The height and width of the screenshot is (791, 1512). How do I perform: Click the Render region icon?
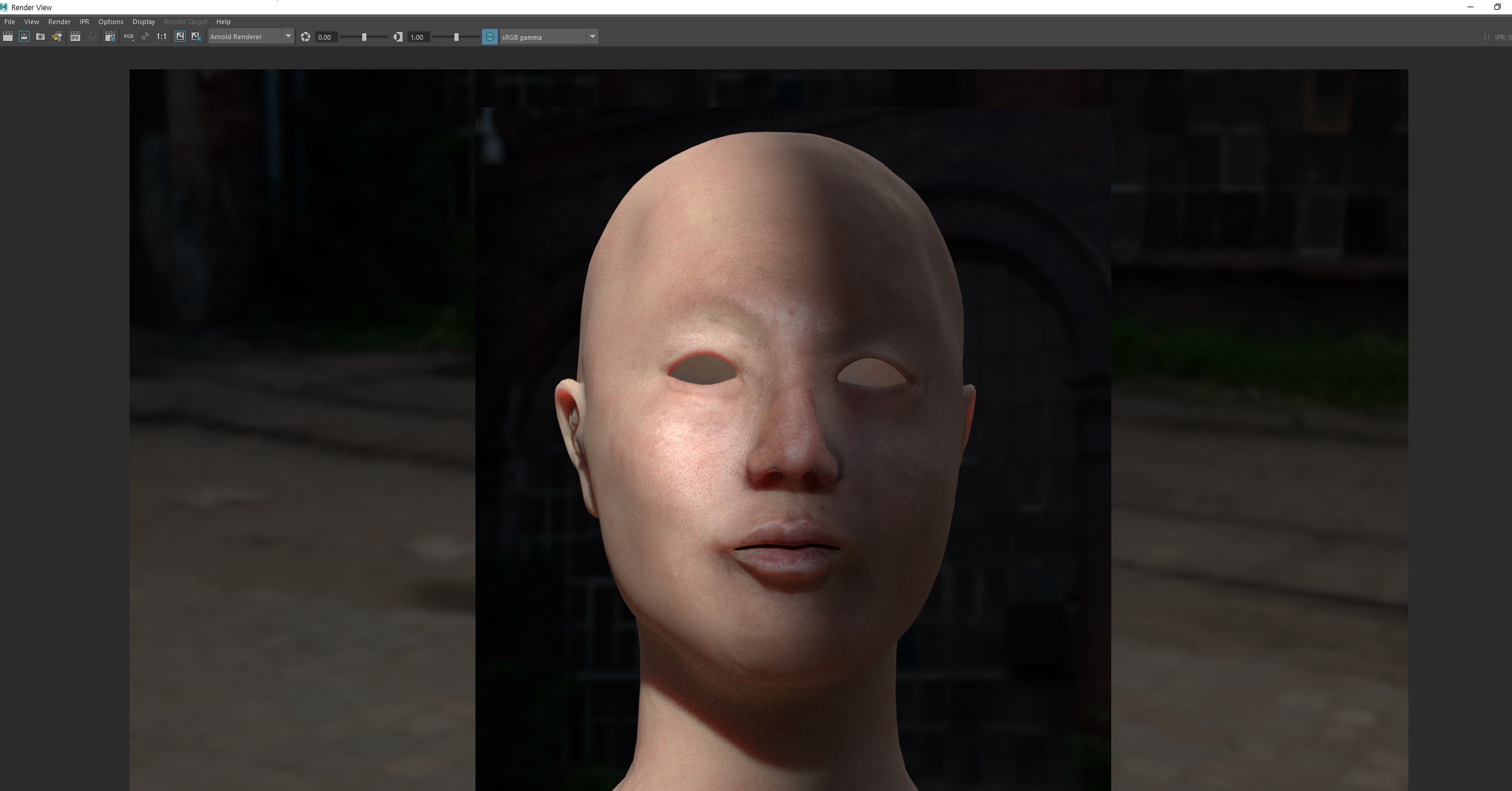point(24,37)
